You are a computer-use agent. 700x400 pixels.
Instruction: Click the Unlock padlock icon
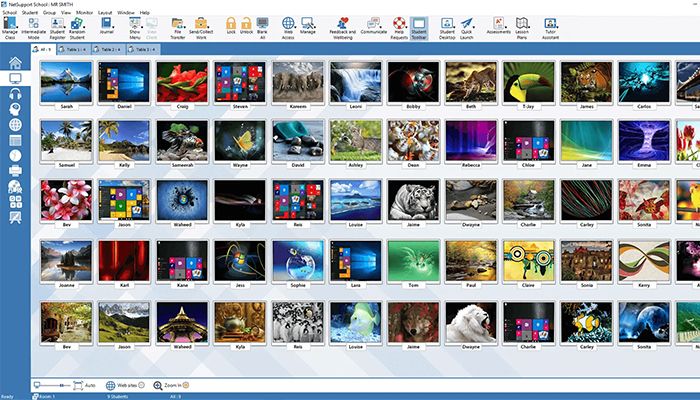247,25
